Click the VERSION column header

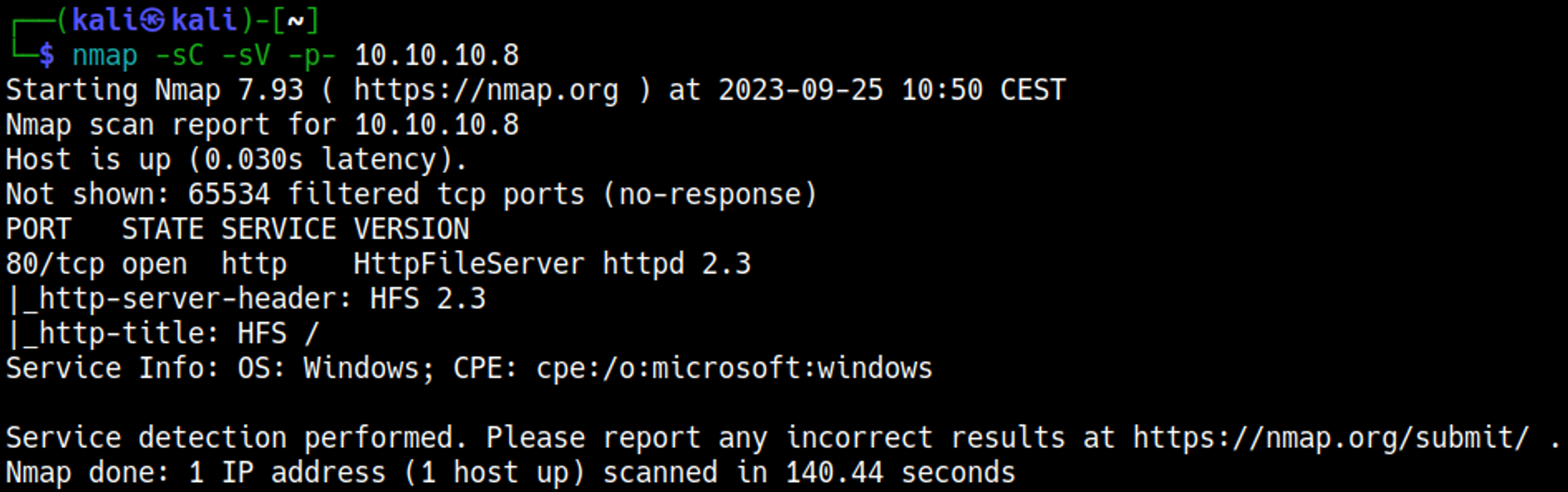(411, 229)
